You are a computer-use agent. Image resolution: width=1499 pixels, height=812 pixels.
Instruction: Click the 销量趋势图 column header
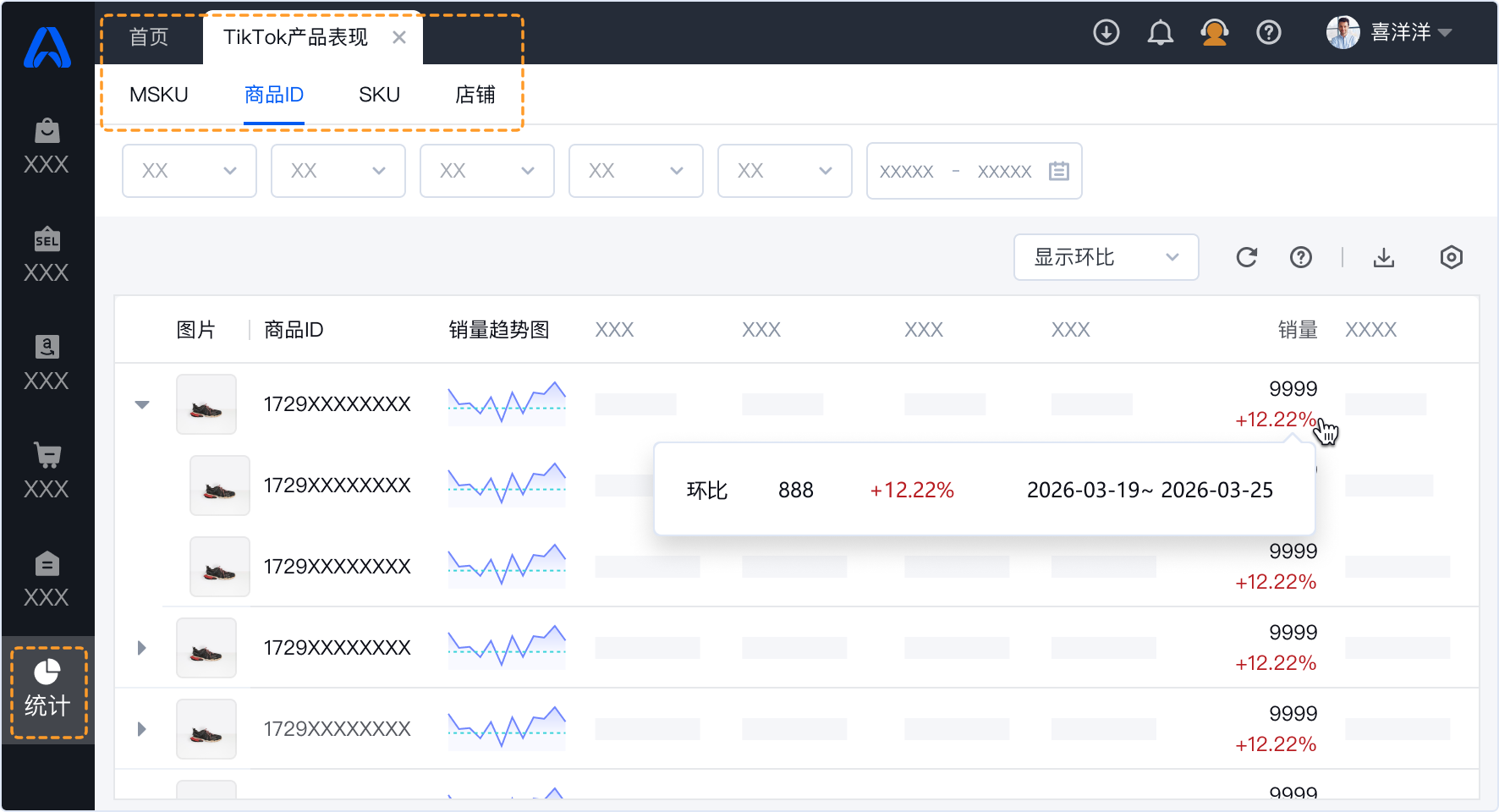pyautogui.click(x=499, y=330)
